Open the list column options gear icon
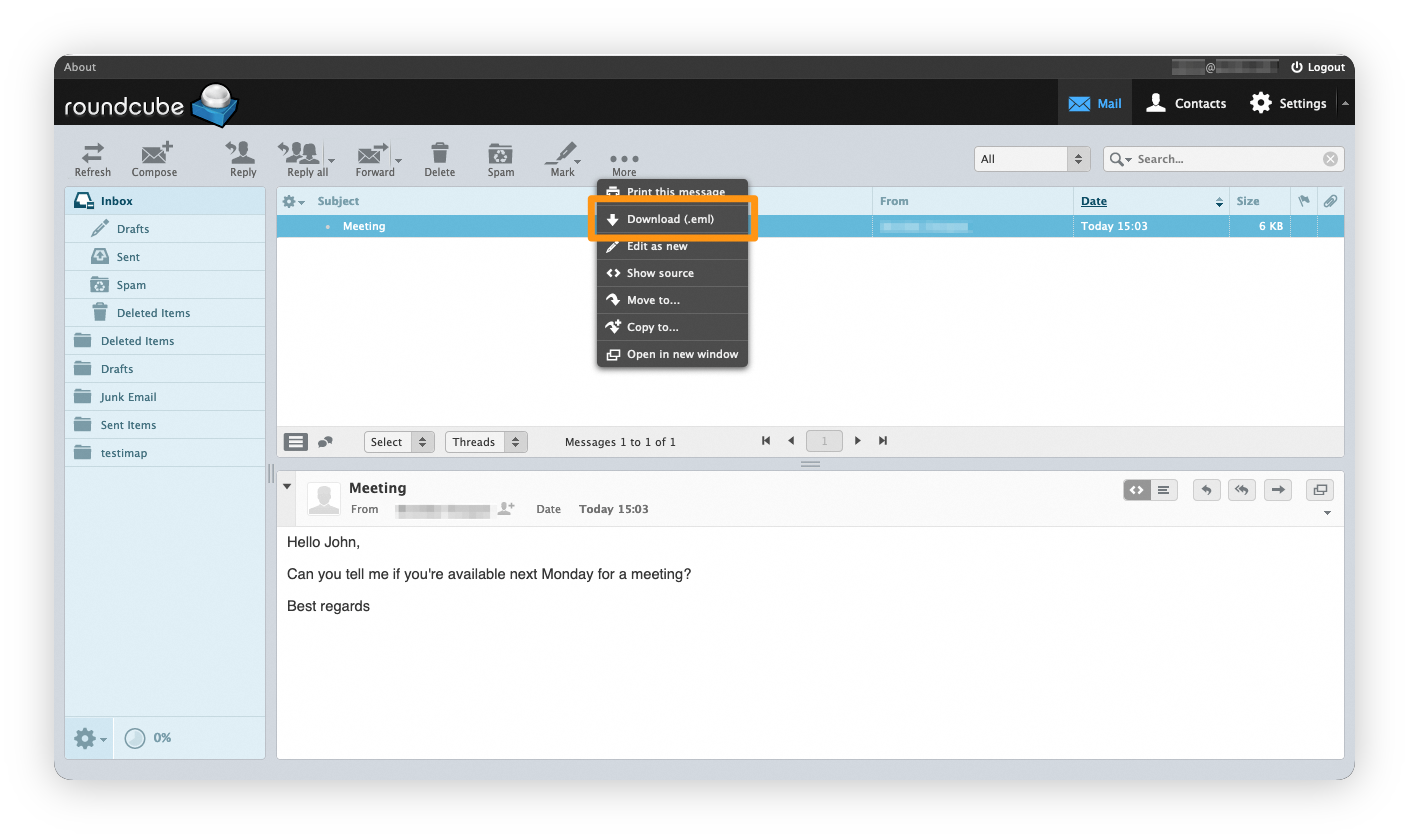The width and height of the screenshot is (1409, 834). [291, 200]
